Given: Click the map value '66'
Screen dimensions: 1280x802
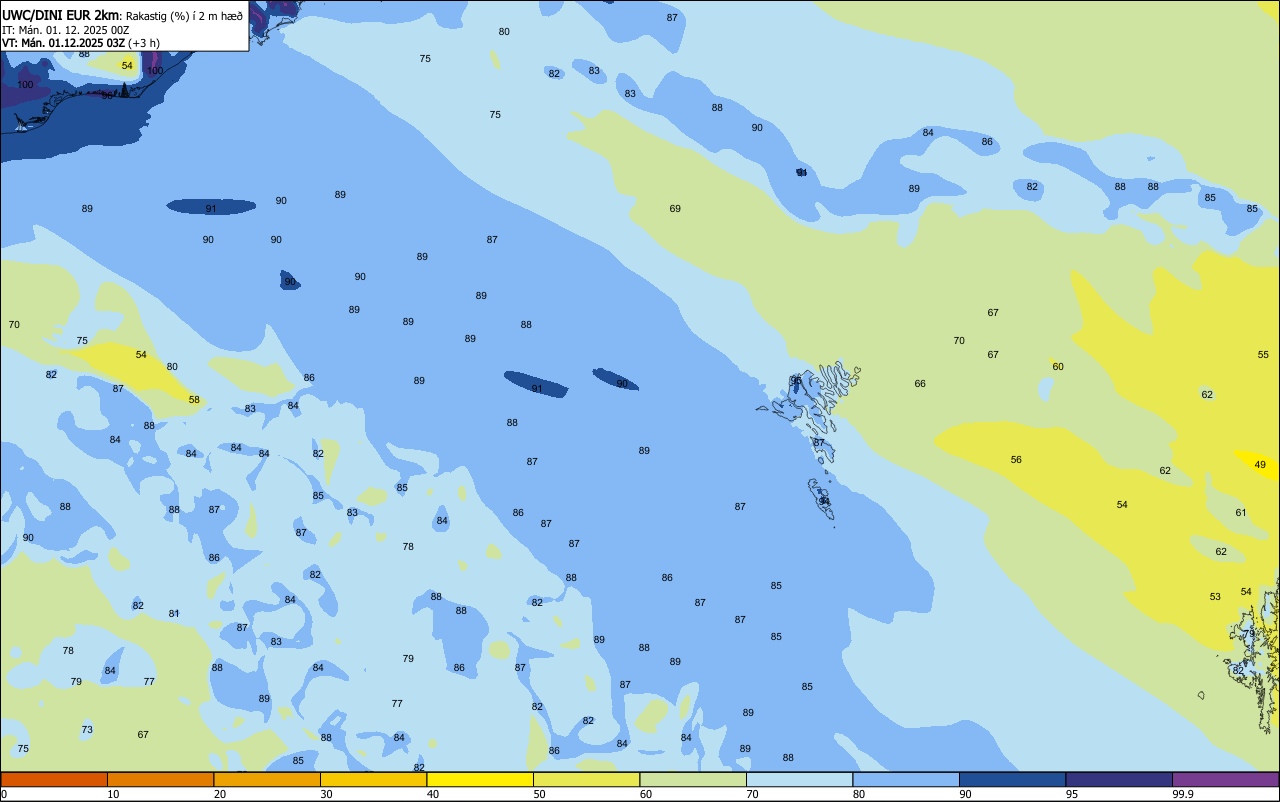Looking at the screenshot, I should pyautogui.click(x=920, y=384).
